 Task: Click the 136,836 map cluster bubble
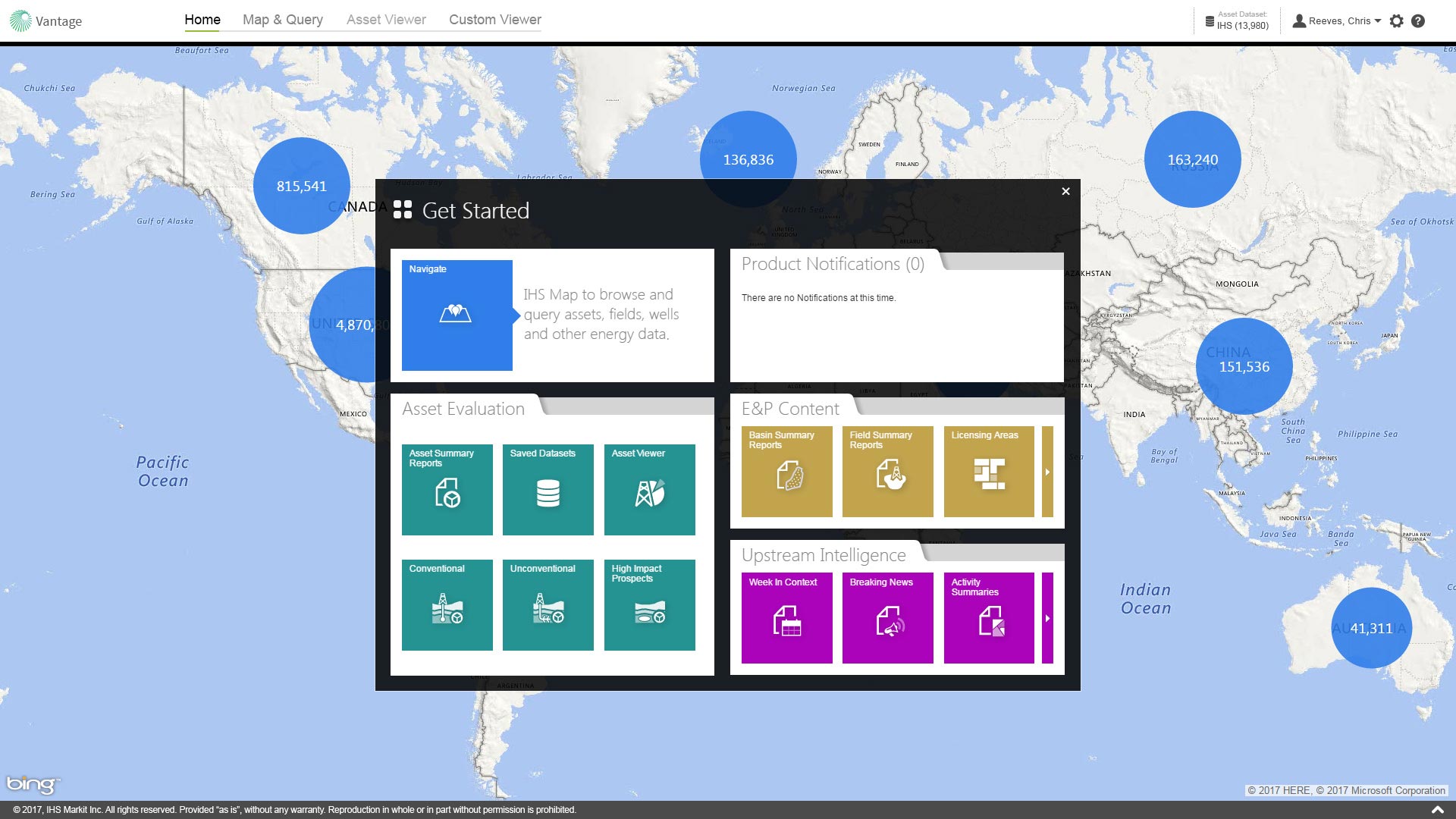[748, 159]
